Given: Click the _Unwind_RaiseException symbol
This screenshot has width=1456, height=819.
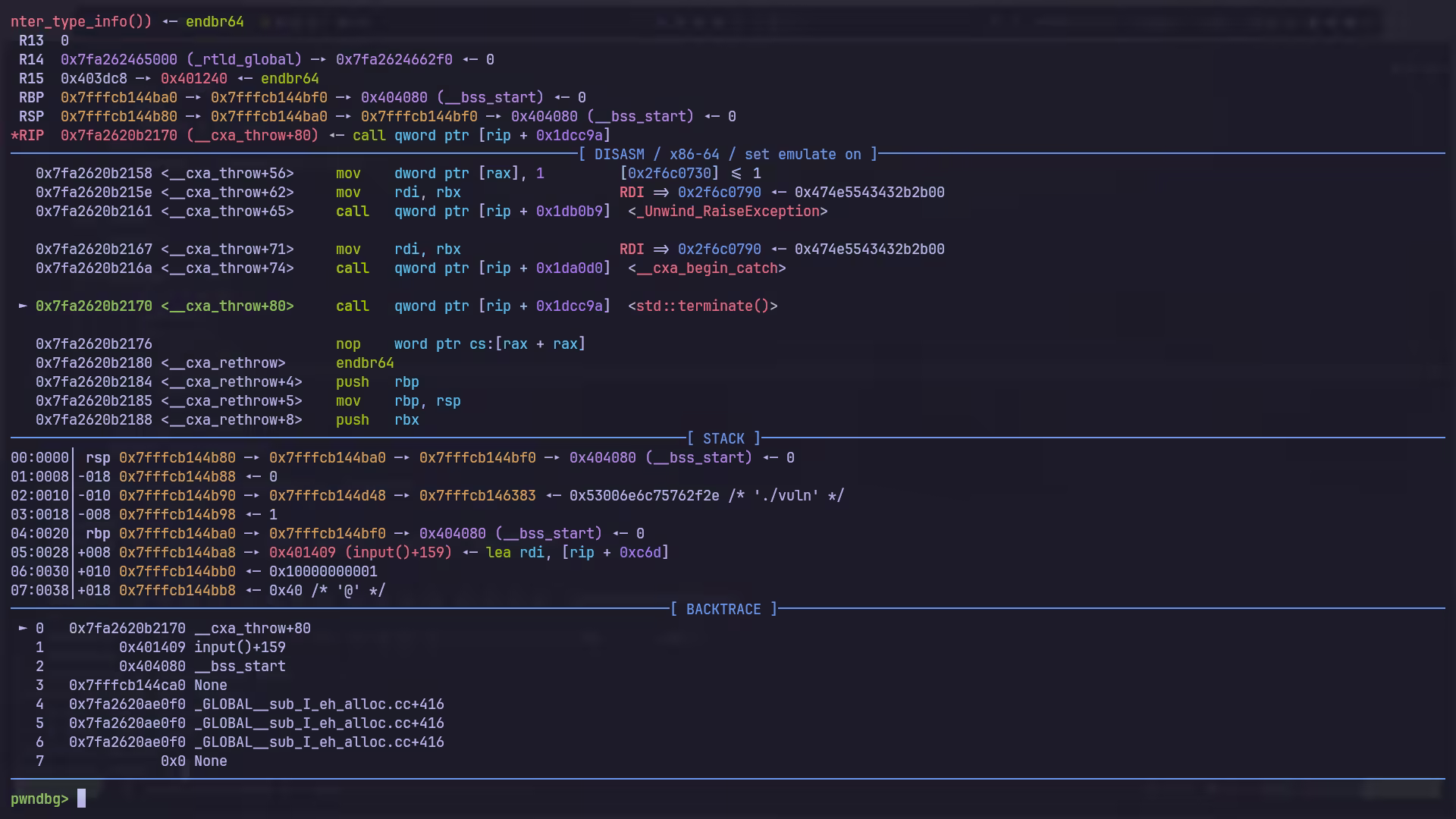Looking at the screenshot, I should click(x=727, y=212).
